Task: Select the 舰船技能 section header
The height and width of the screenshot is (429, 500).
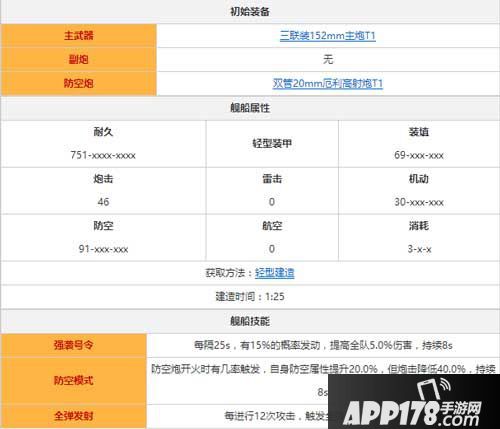Action: (250, 321)
